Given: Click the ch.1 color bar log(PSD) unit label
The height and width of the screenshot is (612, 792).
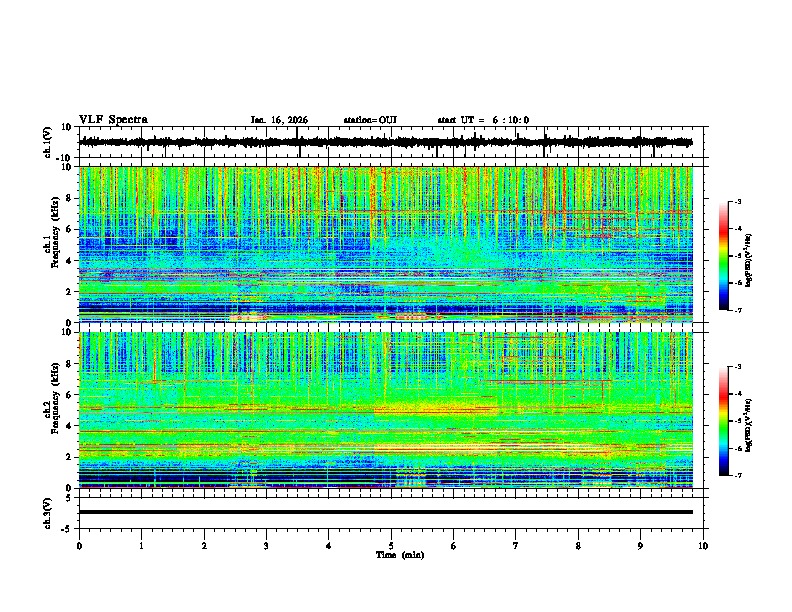Looking at the screenshot, I should pos(749,261).
